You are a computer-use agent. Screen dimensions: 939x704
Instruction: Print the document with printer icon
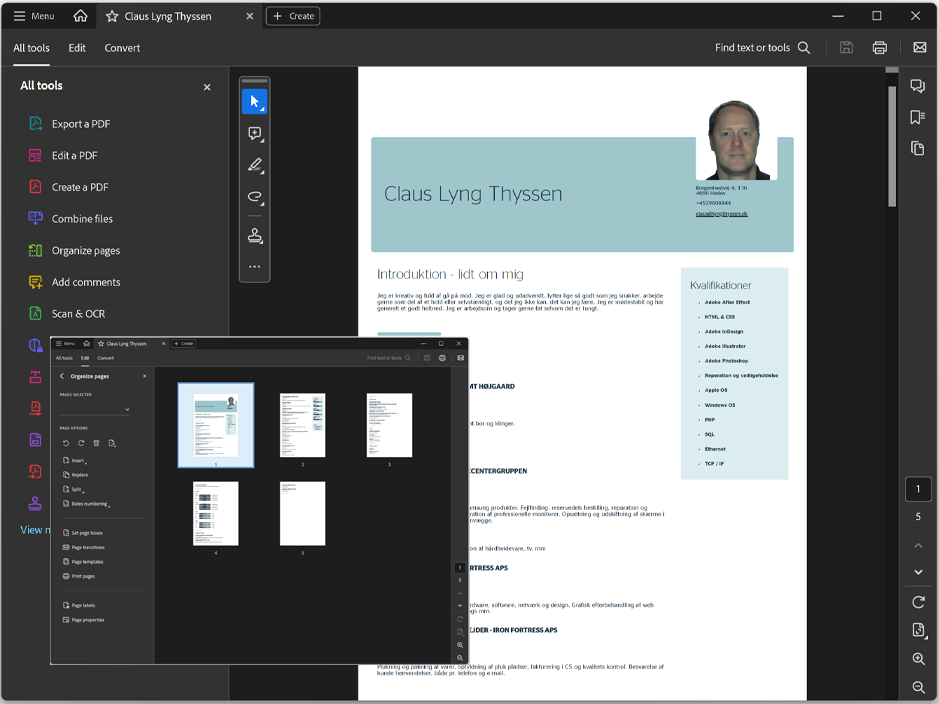tap(879, 48)
